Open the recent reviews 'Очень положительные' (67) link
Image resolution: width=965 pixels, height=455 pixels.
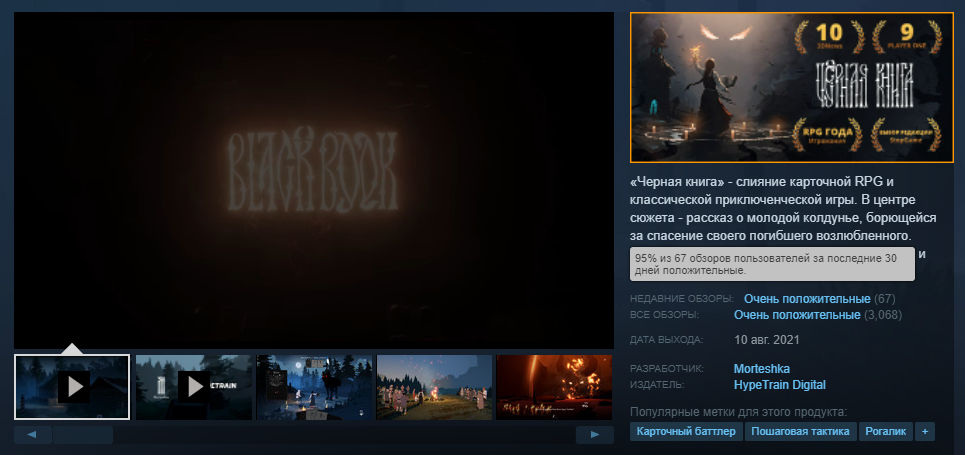[x=807, y=299]
